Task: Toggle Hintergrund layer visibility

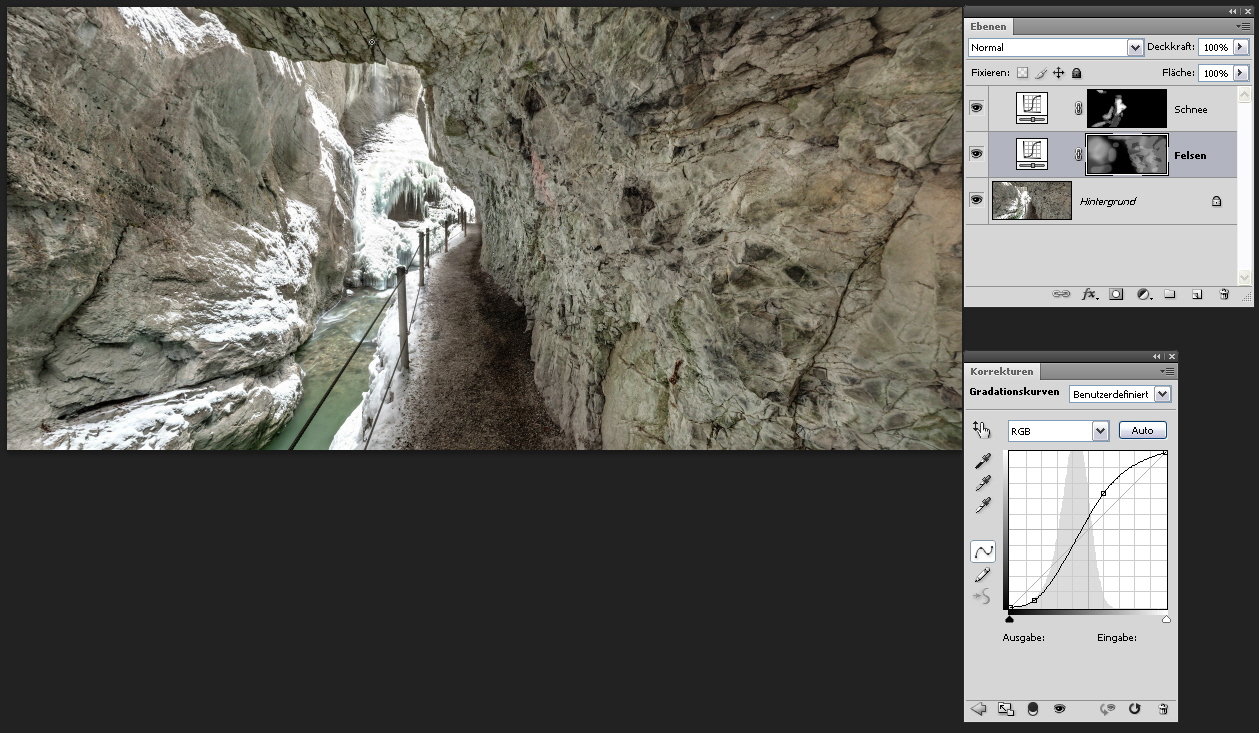Action: click(x=976, y=200)
